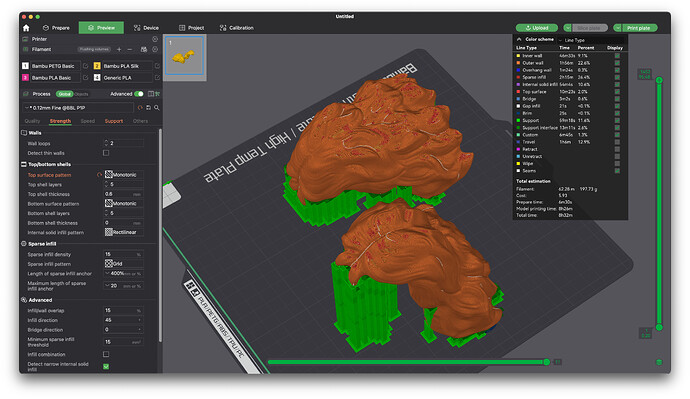Image resolution: width=690 pixels, height=399 pixels.
Task: Select Objects process scope
Action: click(x=81, y=94)
